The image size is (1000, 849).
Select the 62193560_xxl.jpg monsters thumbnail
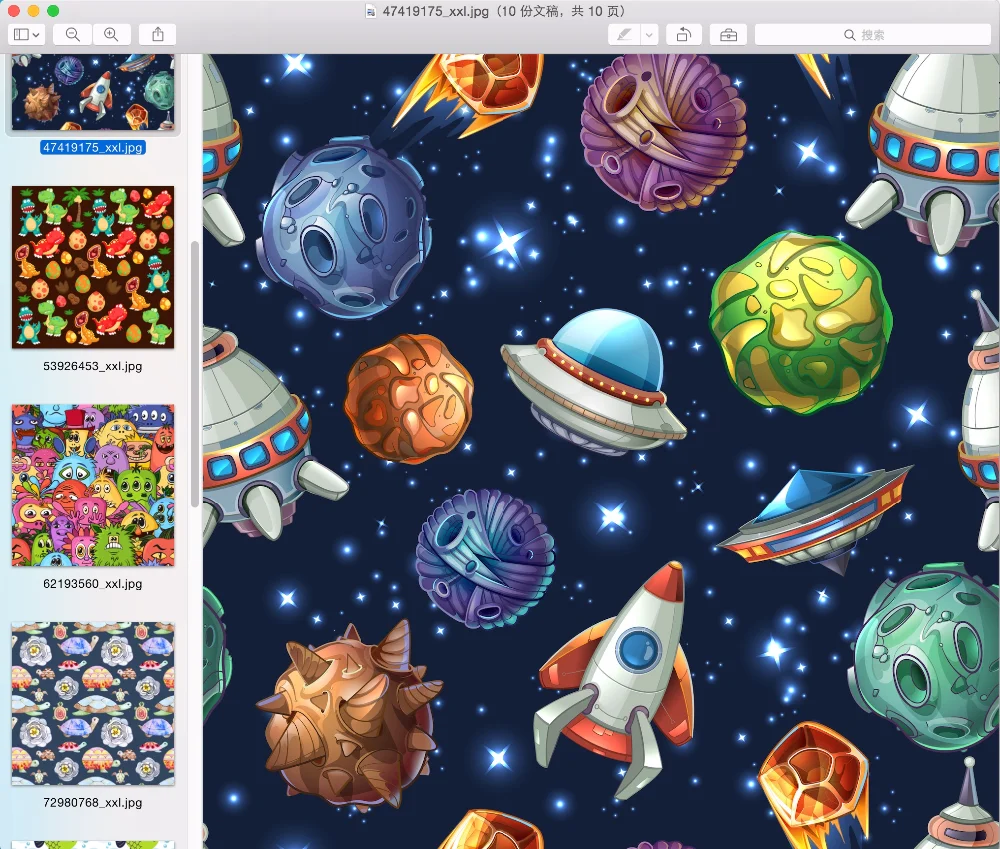tap(93, 485)
